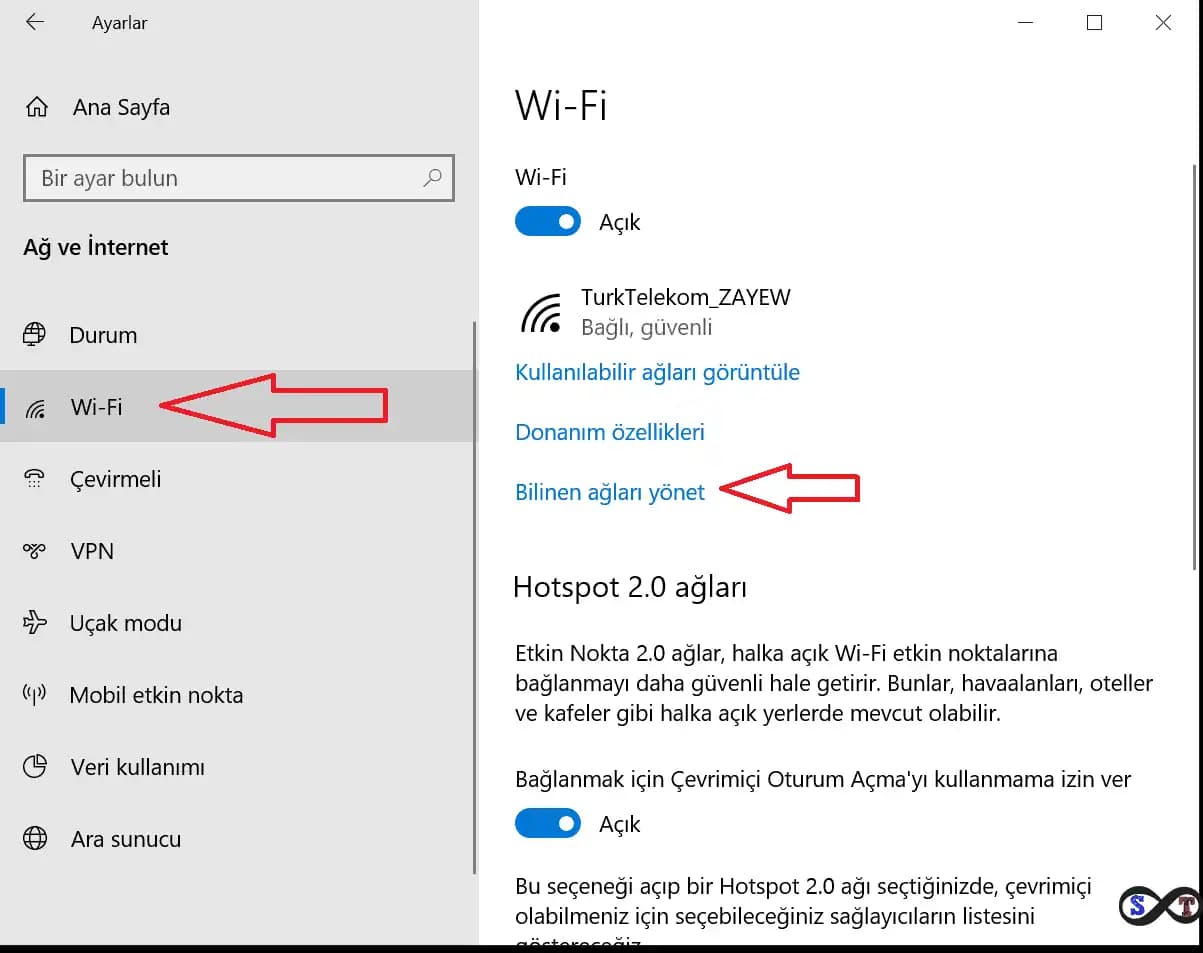Open Kullanılabilir ağları görüntüle link

[657, 372]
